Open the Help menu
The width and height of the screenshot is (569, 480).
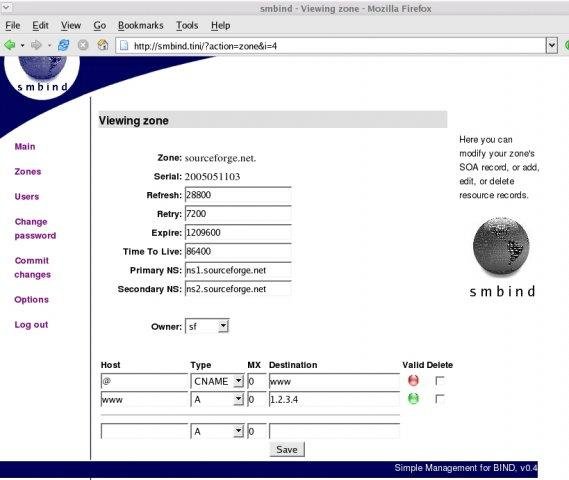pos(221,25)
